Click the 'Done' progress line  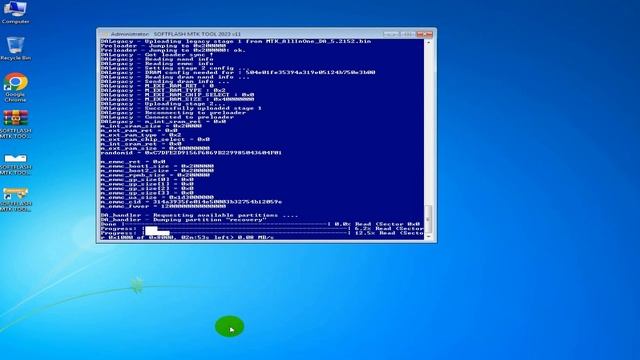260,224
